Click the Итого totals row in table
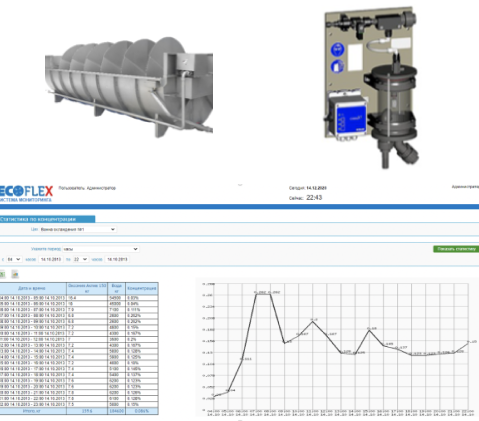 click(x=79, y=411)
